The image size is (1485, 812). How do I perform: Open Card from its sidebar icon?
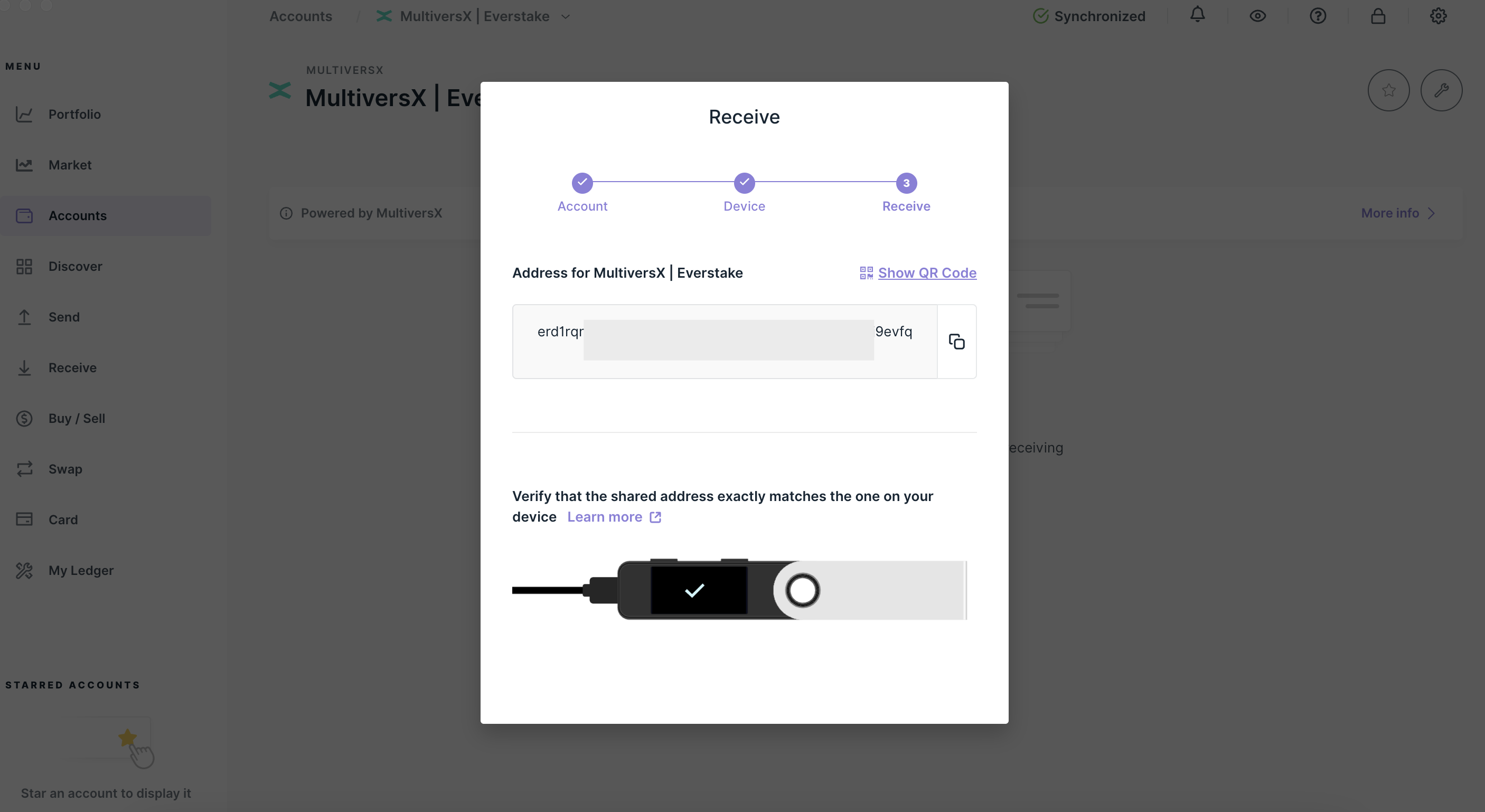[24, 518]
